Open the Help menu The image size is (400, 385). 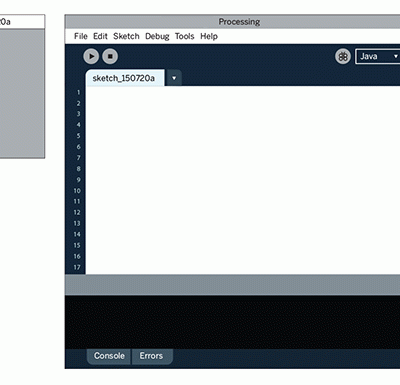(x=209, y=36)
